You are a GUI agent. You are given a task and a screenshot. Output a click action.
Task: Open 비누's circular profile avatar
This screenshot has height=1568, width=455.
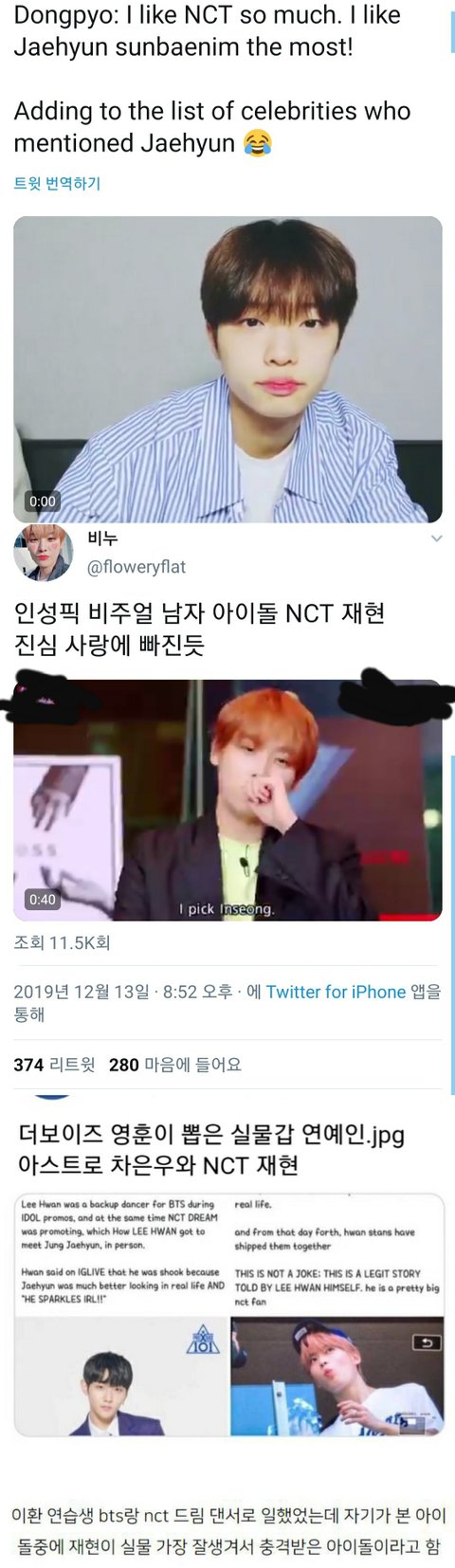43,553
